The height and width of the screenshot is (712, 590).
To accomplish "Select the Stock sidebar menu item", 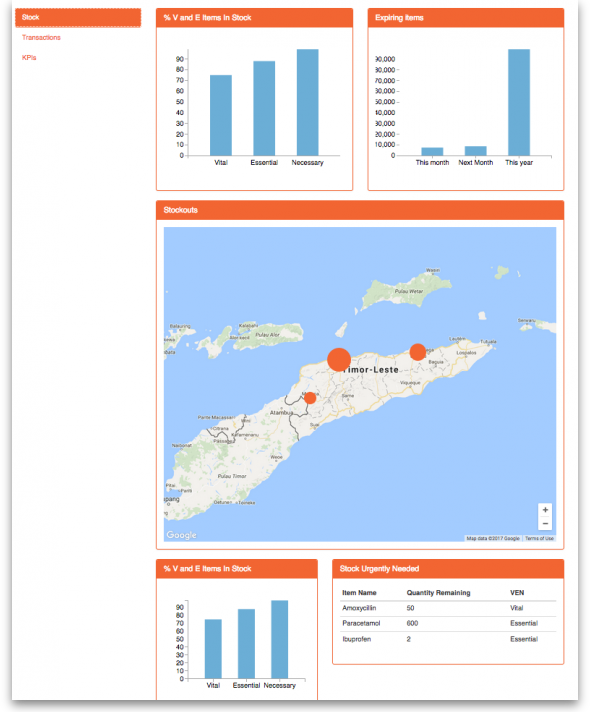I will pyautogui.click(x=78, y=18).
